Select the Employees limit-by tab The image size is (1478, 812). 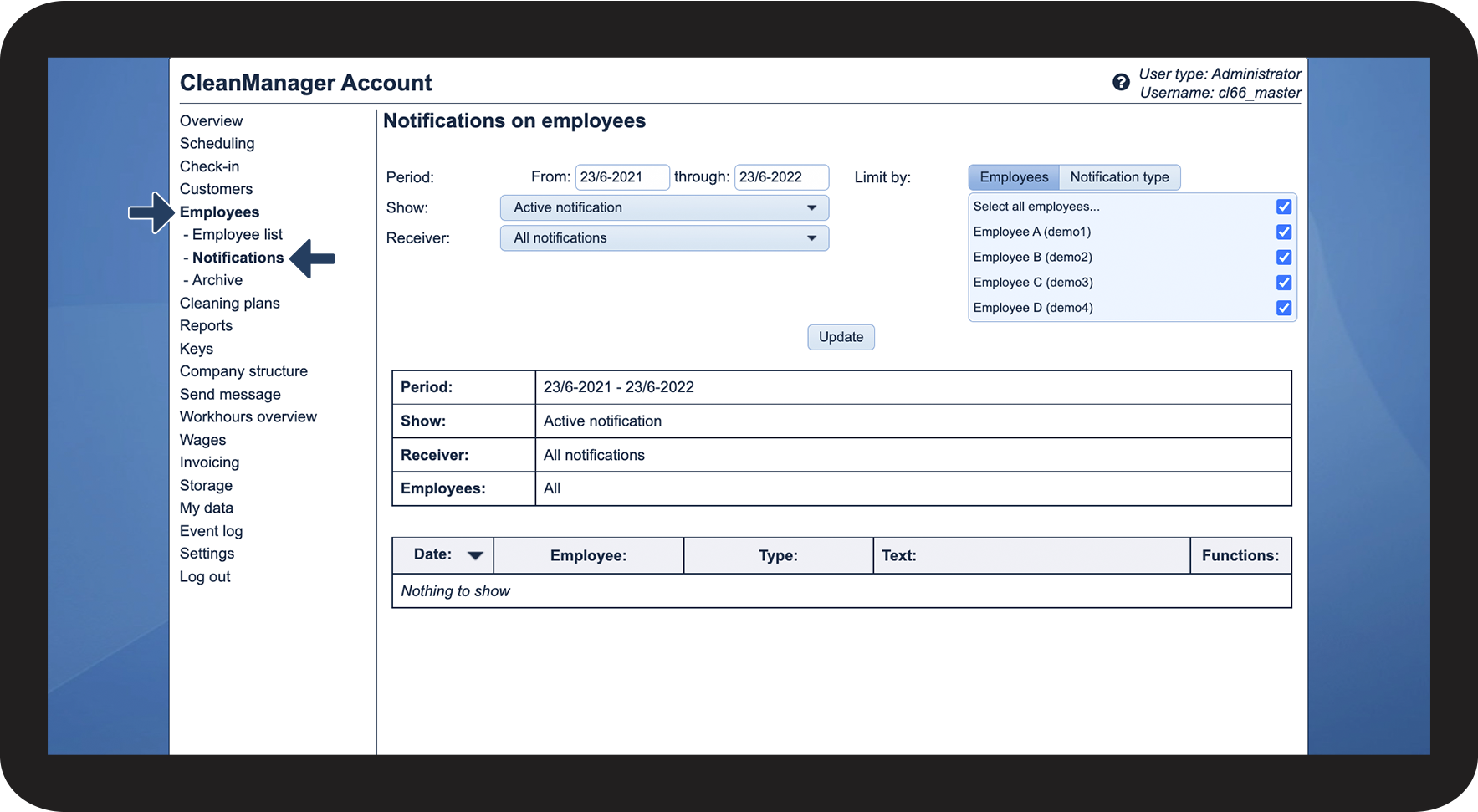coord(1014,177)
